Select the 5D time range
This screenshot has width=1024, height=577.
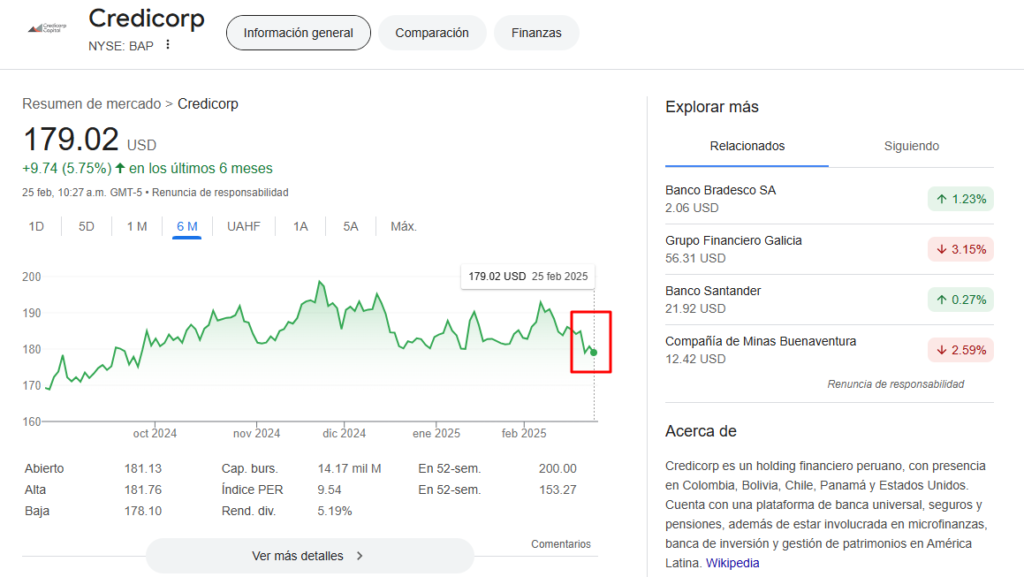click(86, 226)
